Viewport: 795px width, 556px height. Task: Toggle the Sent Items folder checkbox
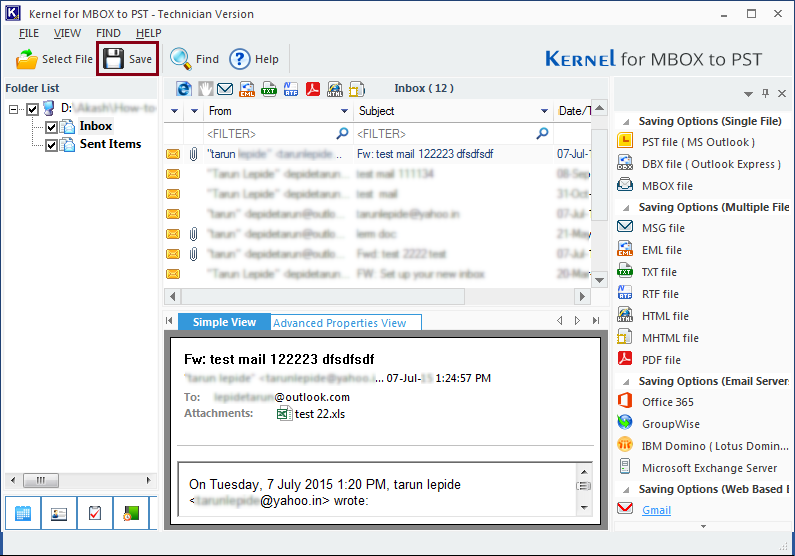tap(51, 145)
